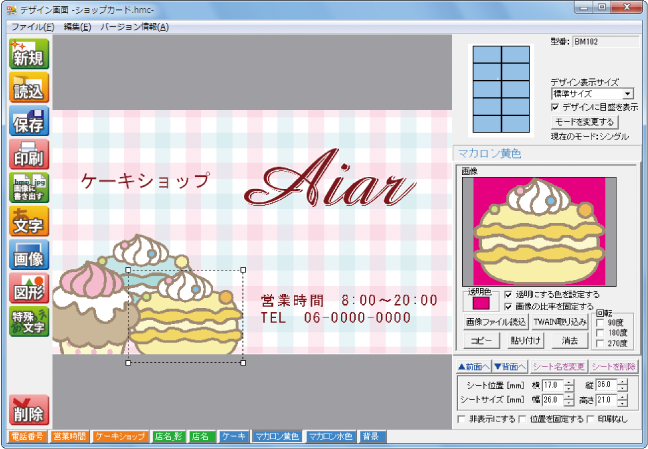Toggle the デザインに目盛を表示 checkbox
Screen dimensions: 648x449
point(556,106)
